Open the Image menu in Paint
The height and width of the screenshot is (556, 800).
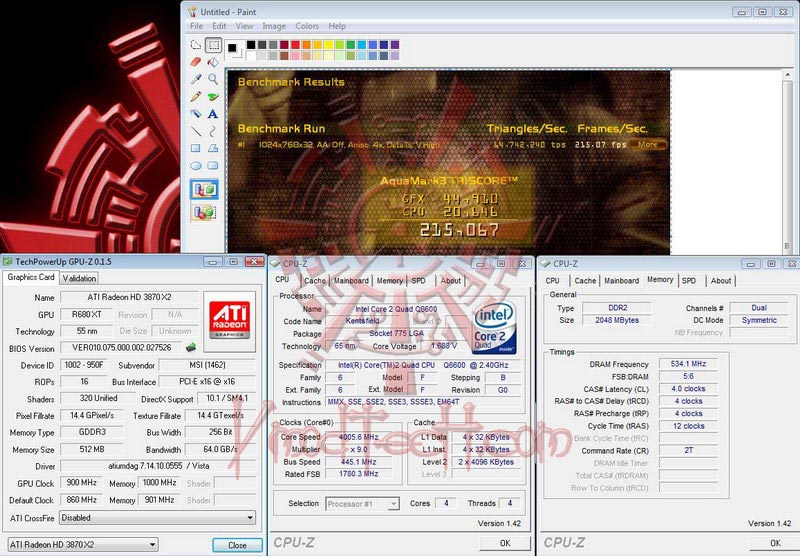tap(274, 26)
